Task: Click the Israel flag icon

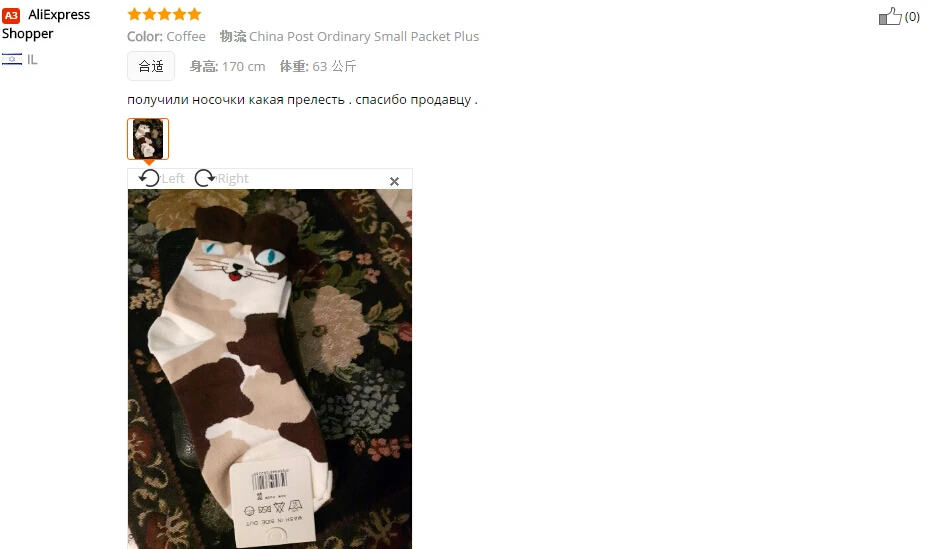Action: 12,59
